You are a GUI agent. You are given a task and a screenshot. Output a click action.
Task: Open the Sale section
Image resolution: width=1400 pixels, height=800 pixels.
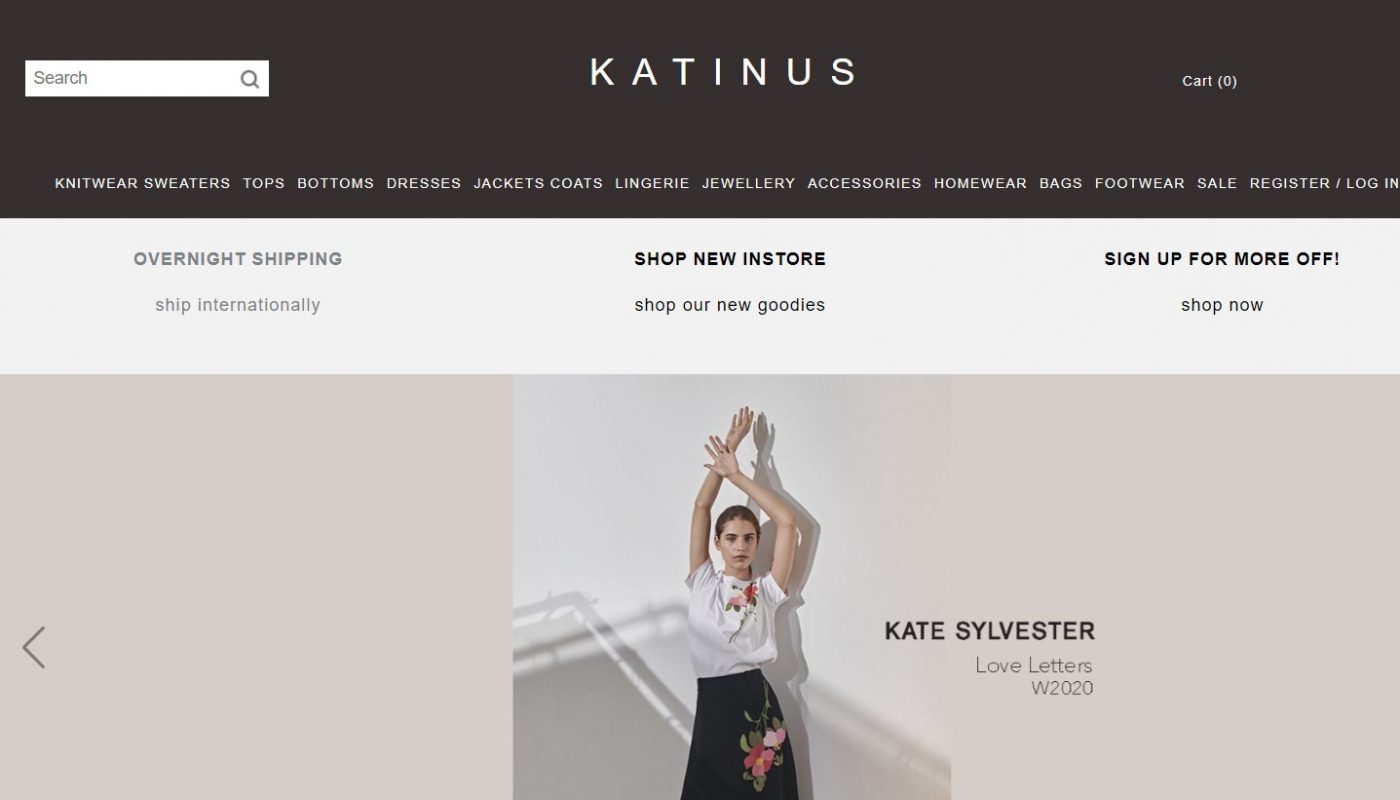coord(1217,183)
